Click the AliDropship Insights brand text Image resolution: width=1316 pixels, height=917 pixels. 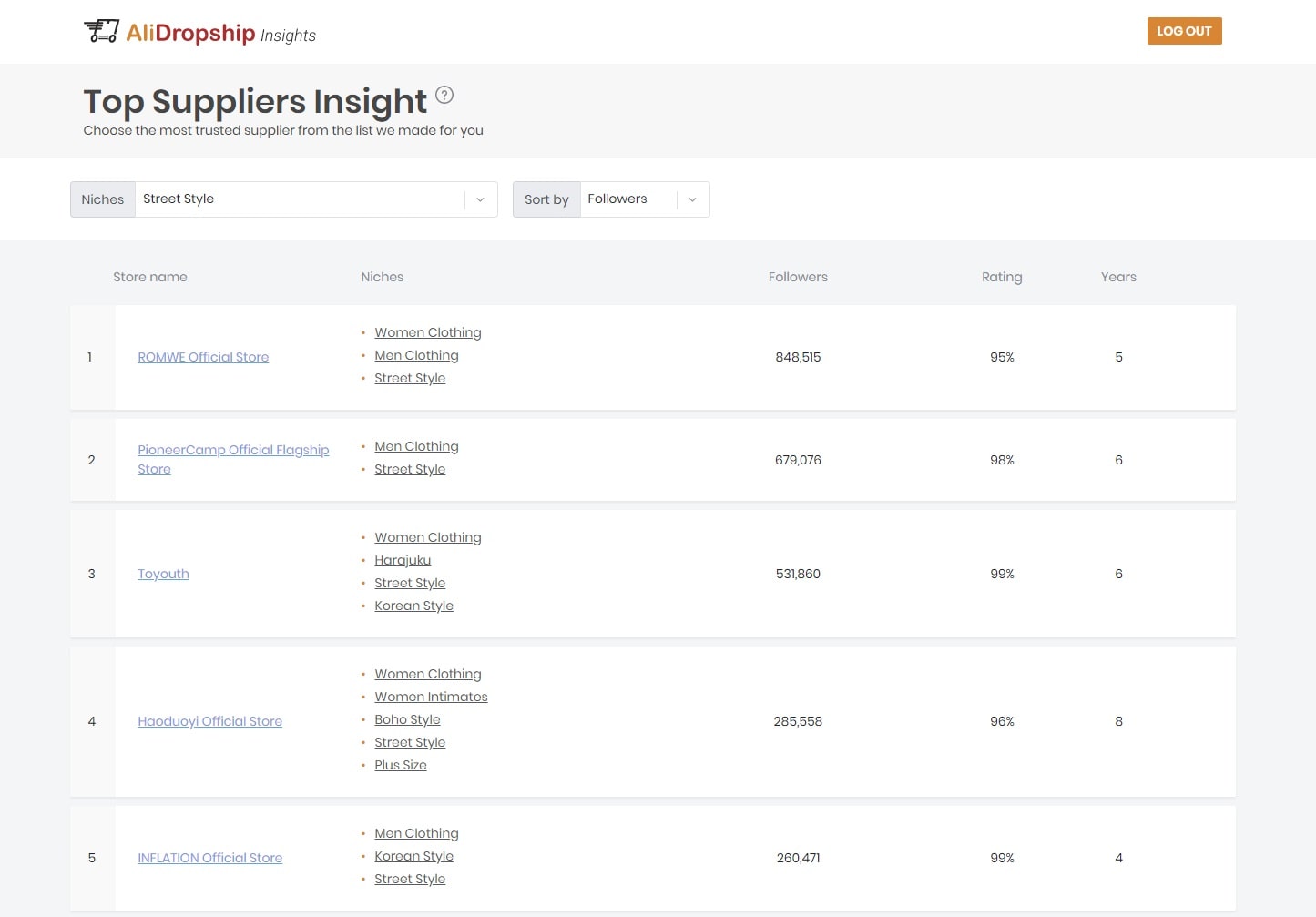220,34
